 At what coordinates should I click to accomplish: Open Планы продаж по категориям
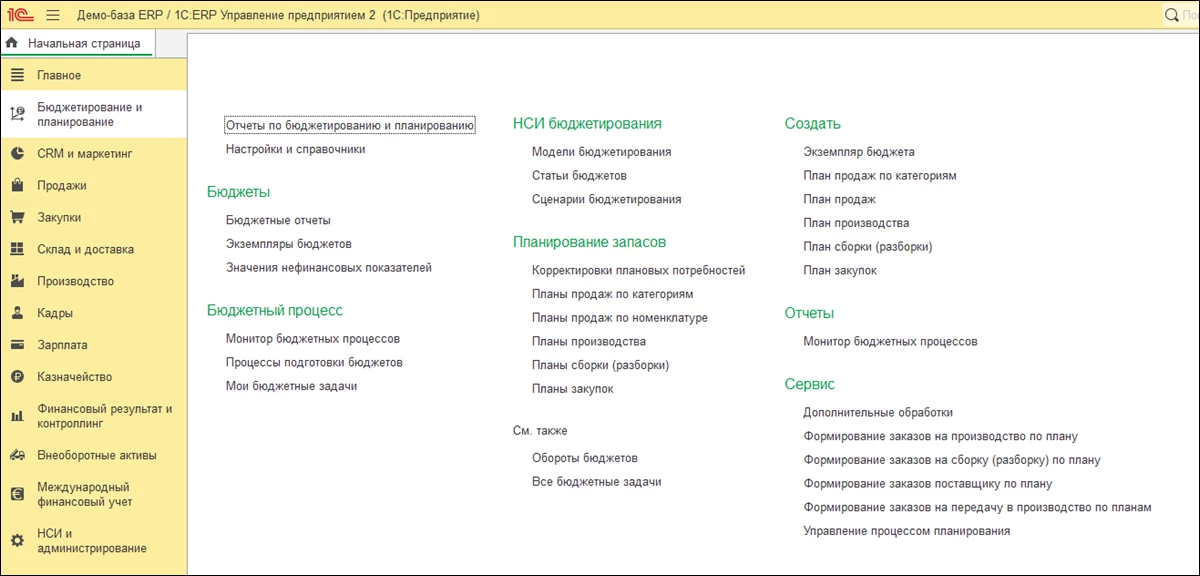613,294
